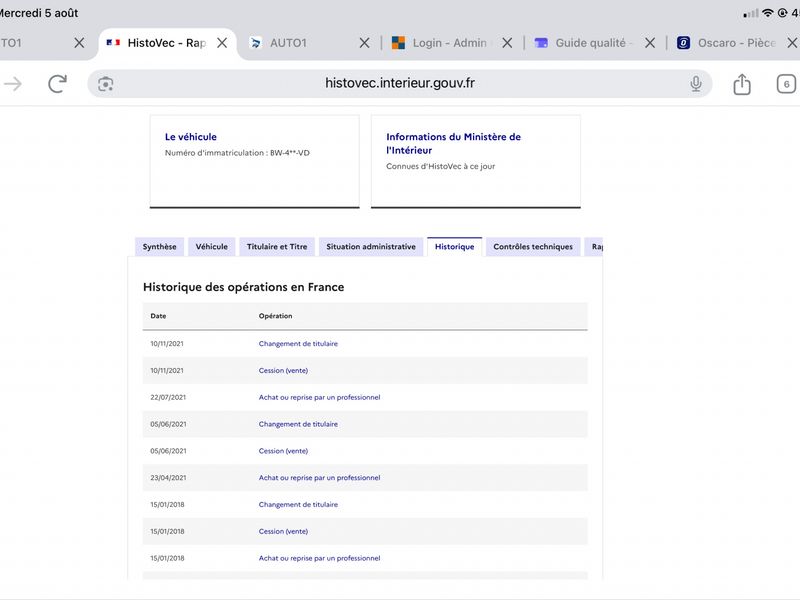Viewport: 800px width, 600px height.
Task: Close the HistoVec tab
Action: (x=222, y=43)
